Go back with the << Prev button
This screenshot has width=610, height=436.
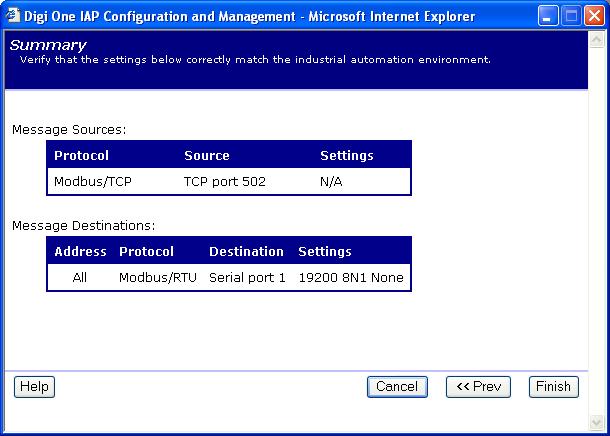click(478, 387)
